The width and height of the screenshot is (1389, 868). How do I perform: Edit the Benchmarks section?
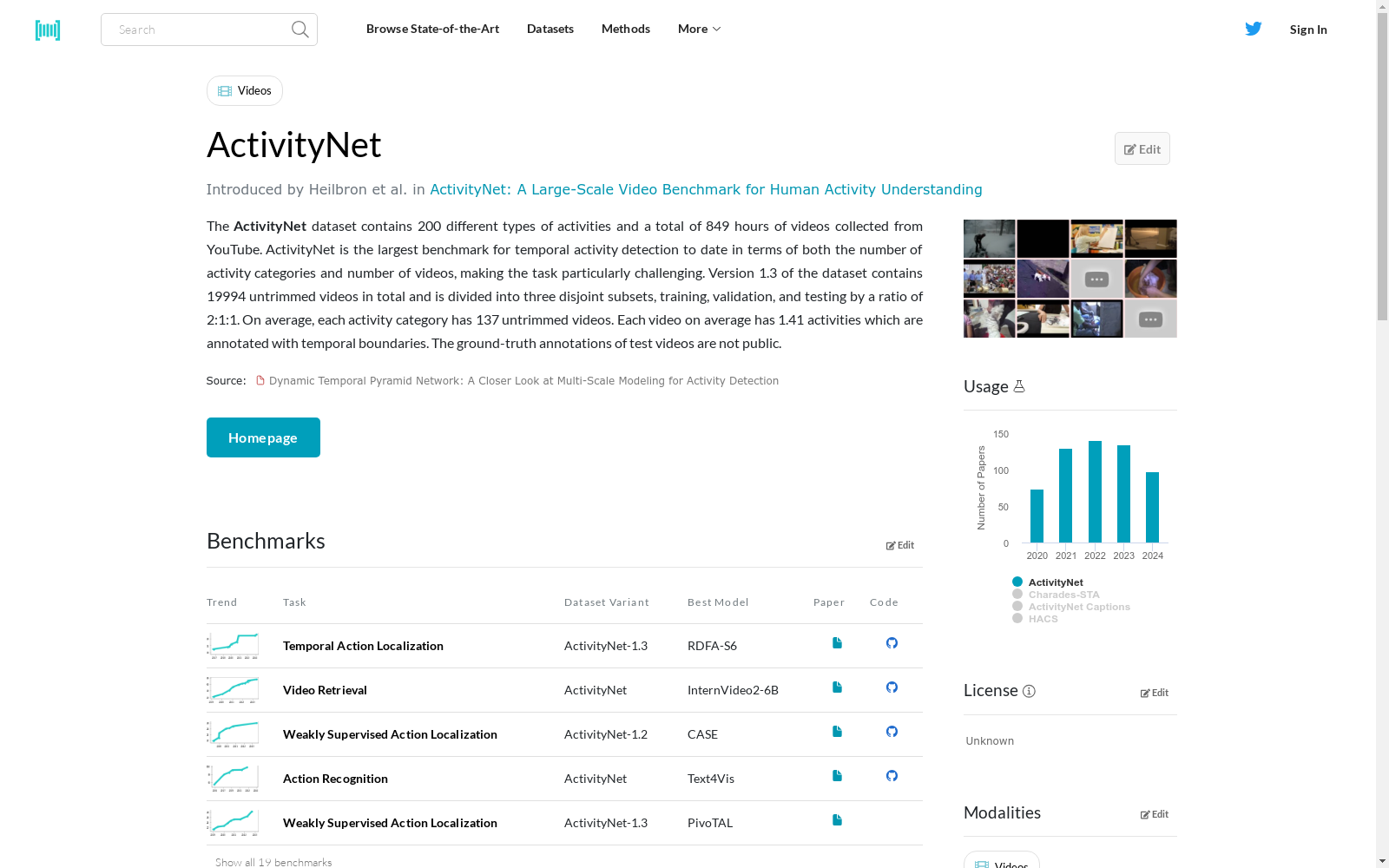point(900,545)
